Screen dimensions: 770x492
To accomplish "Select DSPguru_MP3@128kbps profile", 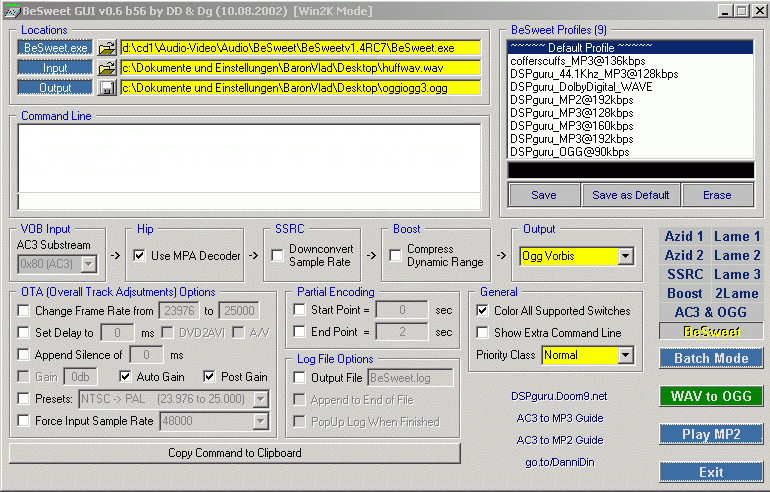I will tap(631, 113).
